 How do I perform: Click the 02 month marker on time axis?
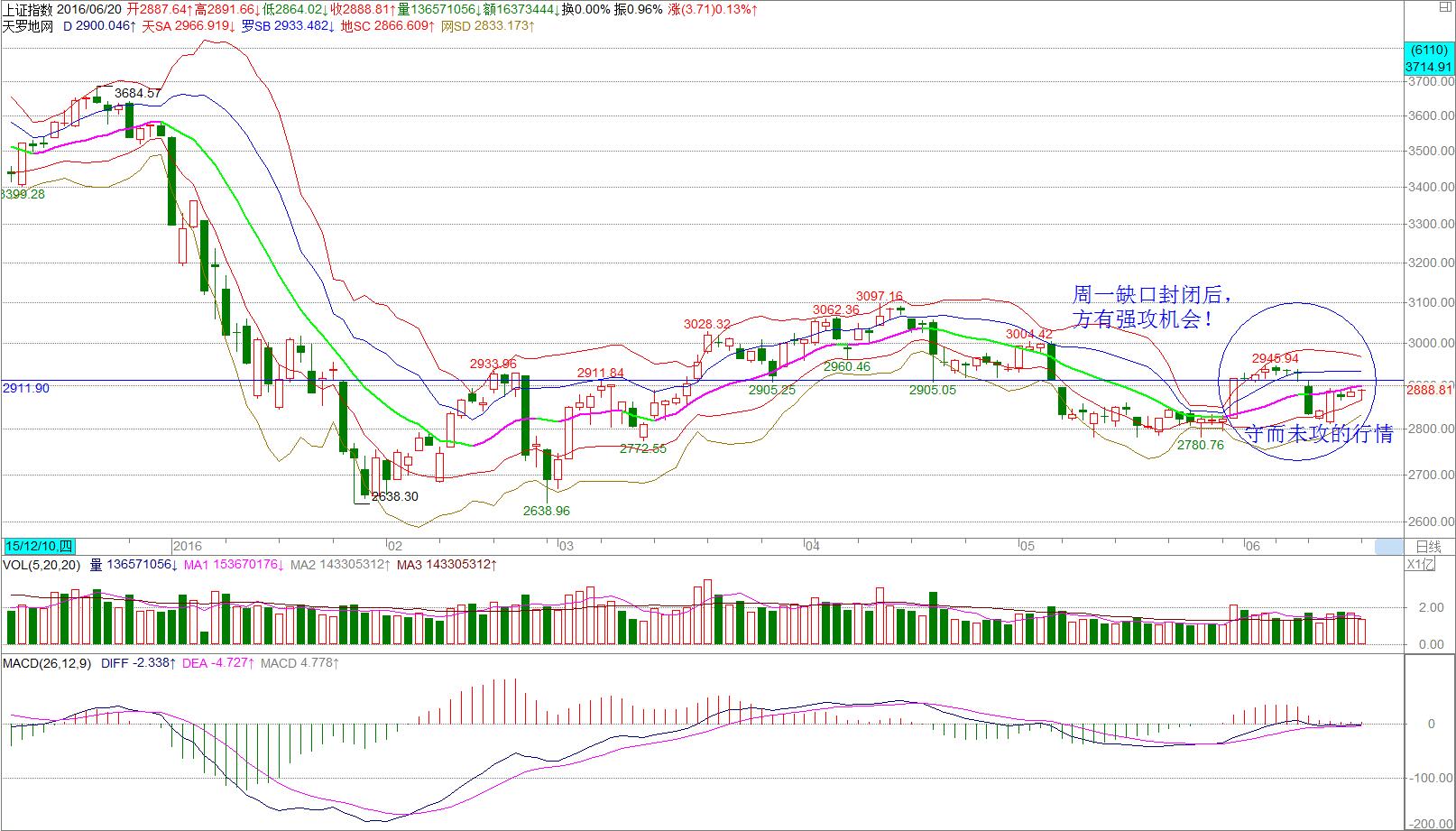[x=394, y=546]
